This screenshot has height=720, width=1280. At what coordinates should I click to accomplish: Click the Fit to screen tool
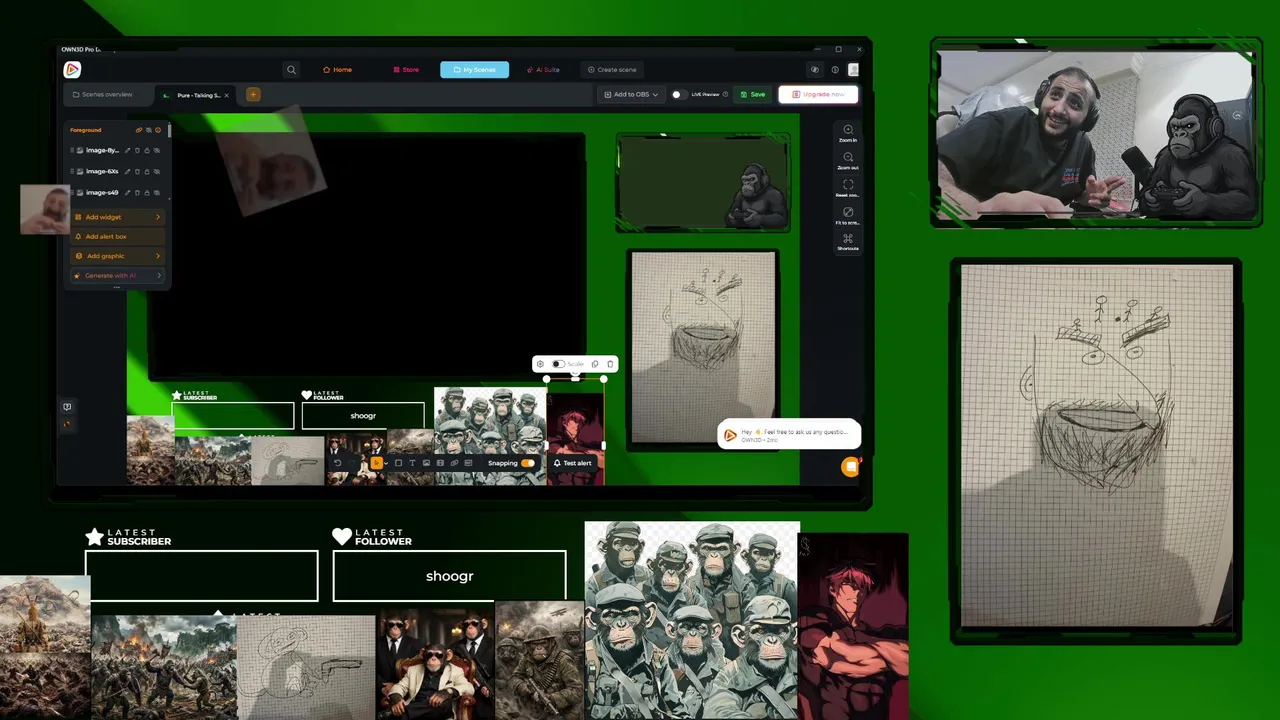848,215
